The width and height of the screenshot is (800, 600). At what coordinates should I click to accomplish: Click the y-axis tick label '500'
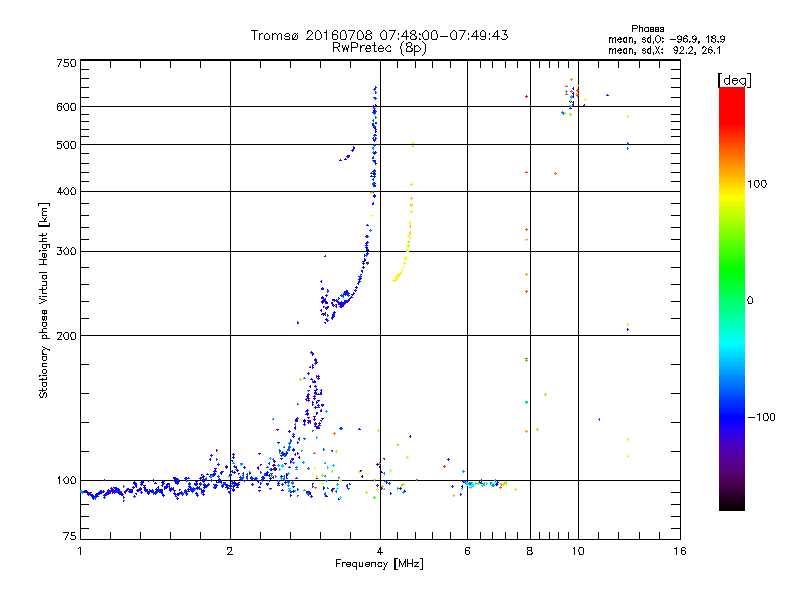pyautogui.click(x=67, y=145)
